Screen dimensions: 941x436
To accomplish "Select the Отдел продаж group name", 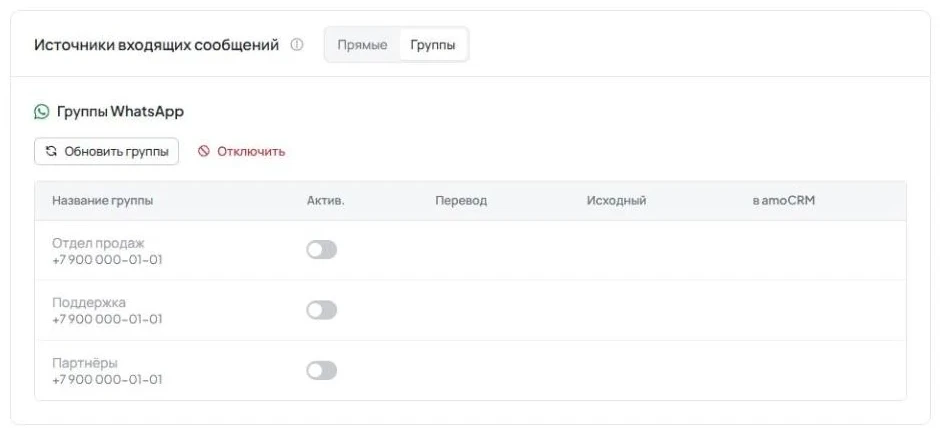I will coord(98,243).
